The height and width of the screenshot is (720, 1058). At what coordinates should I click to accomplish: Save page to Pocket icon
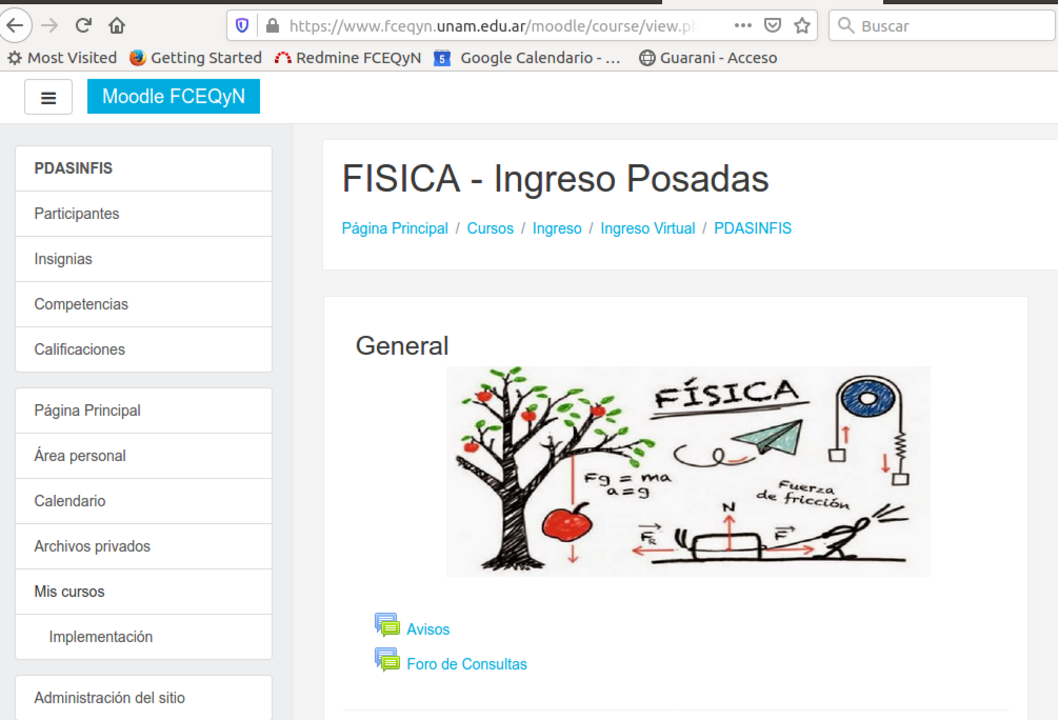(x=773, y=26)
